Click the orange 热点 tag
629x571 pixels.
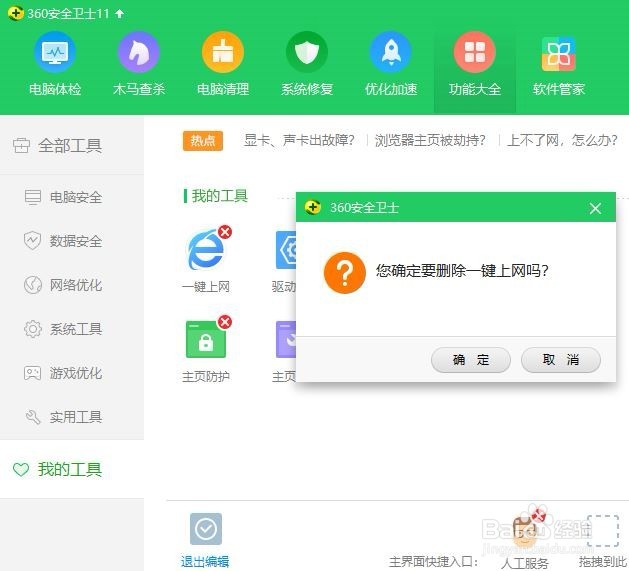coord(203,140)
